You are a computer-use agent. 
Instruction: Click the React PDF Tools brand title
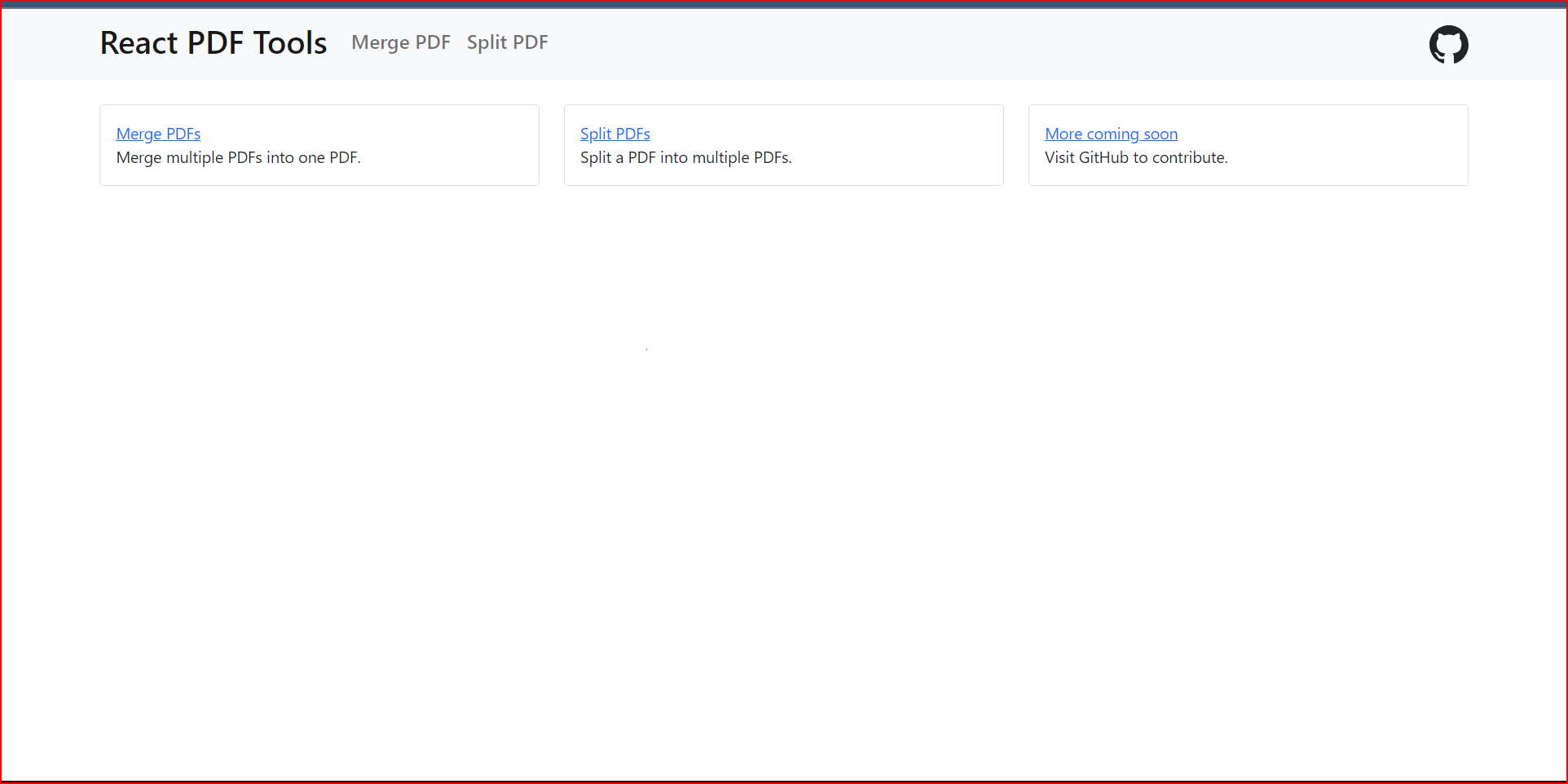[214, 43]
